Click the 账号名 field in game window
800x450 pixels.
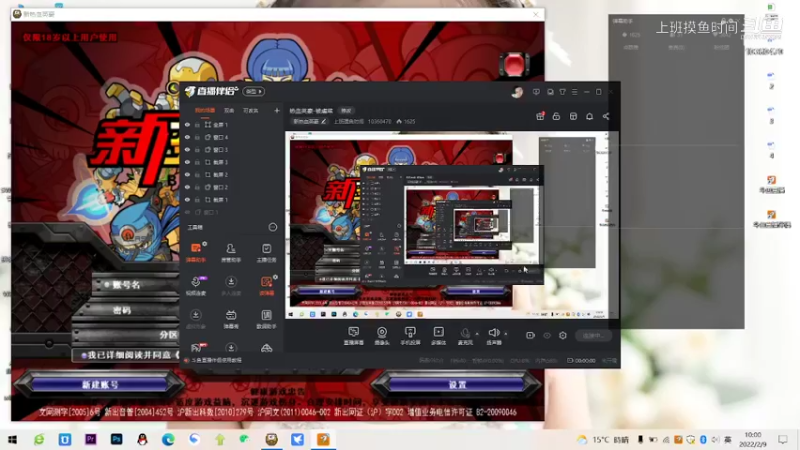(135, 285)
